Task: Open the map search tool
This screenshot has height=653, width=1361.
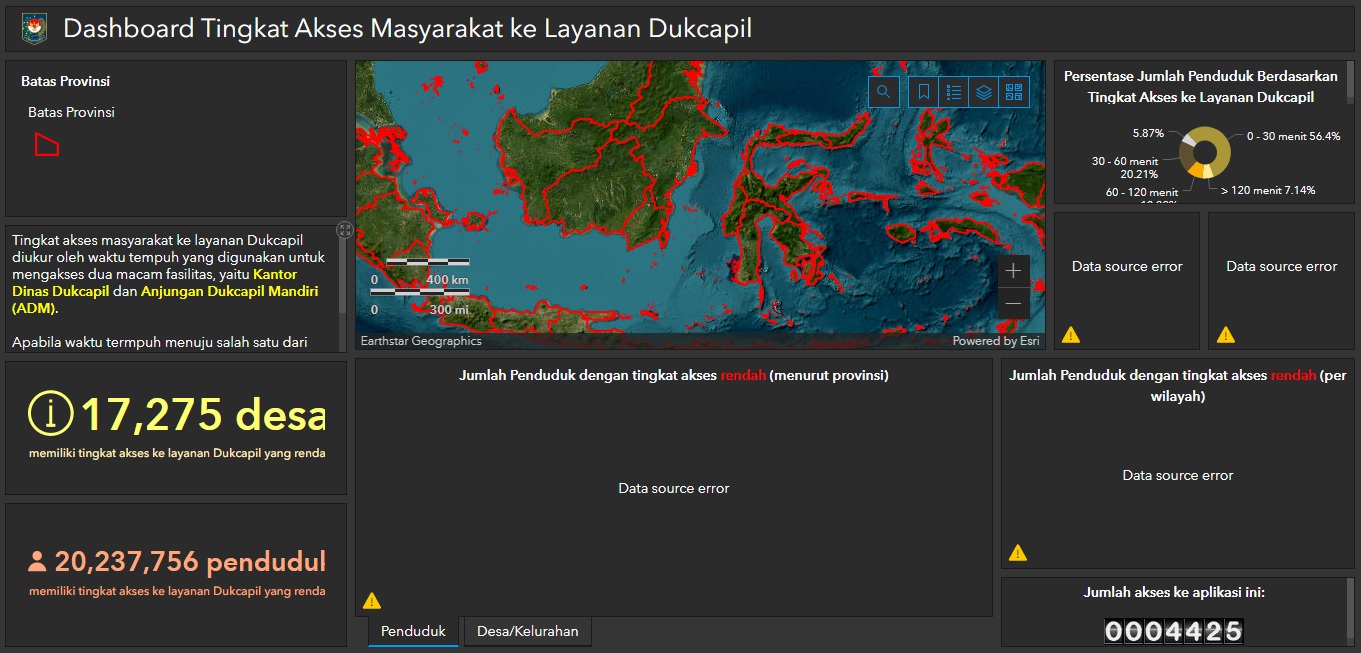Action: 884,92
